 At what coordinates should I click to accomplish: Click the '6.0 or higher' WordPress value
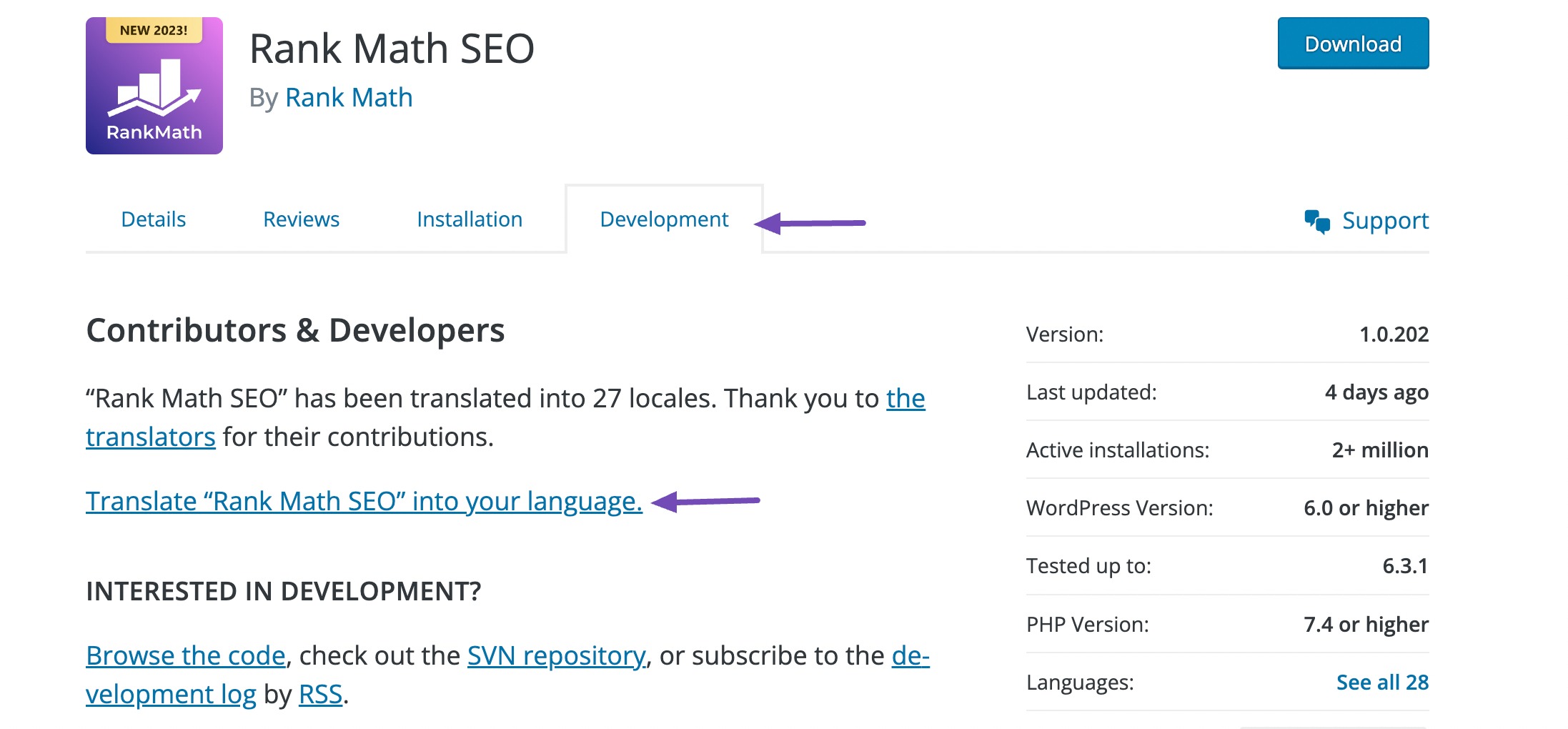click(x=1366, y=508)
